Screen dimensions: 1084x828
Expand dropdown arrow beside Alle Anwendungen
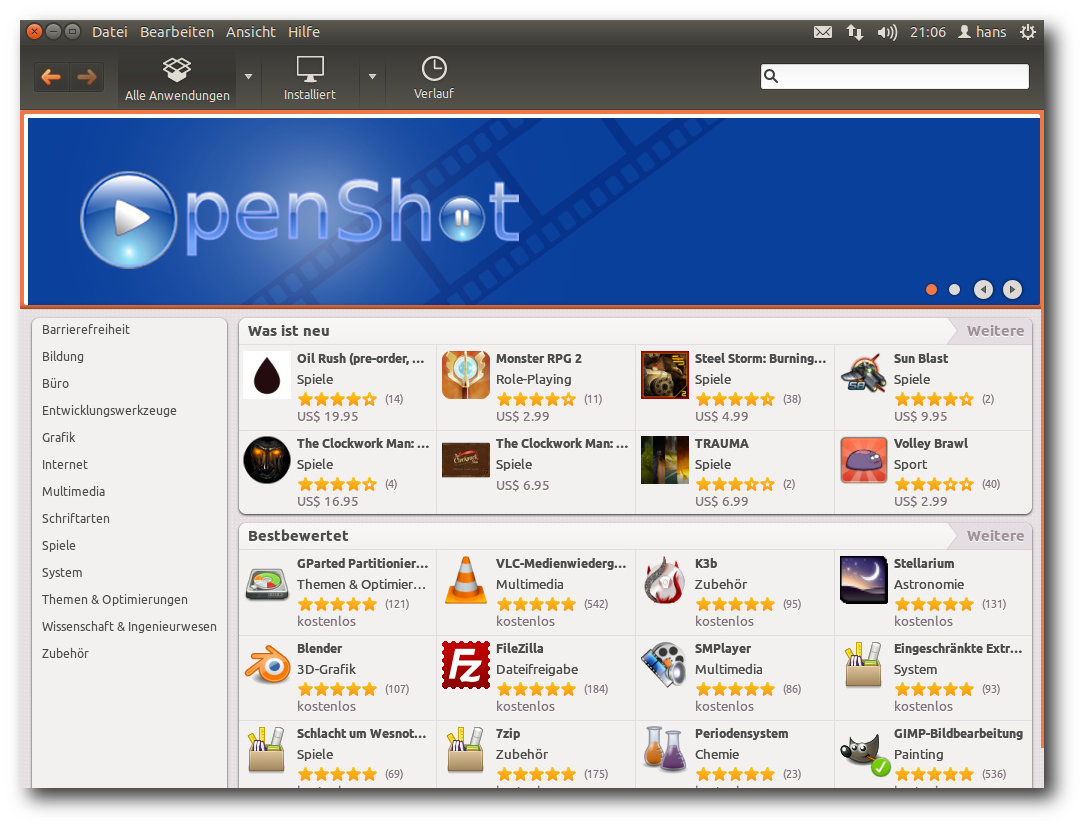248,77
